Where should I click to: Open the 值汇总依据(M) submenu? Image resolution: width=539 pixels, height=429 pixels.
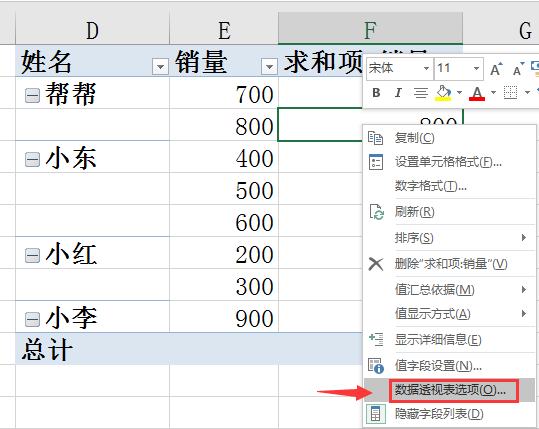tap(450, 290)
